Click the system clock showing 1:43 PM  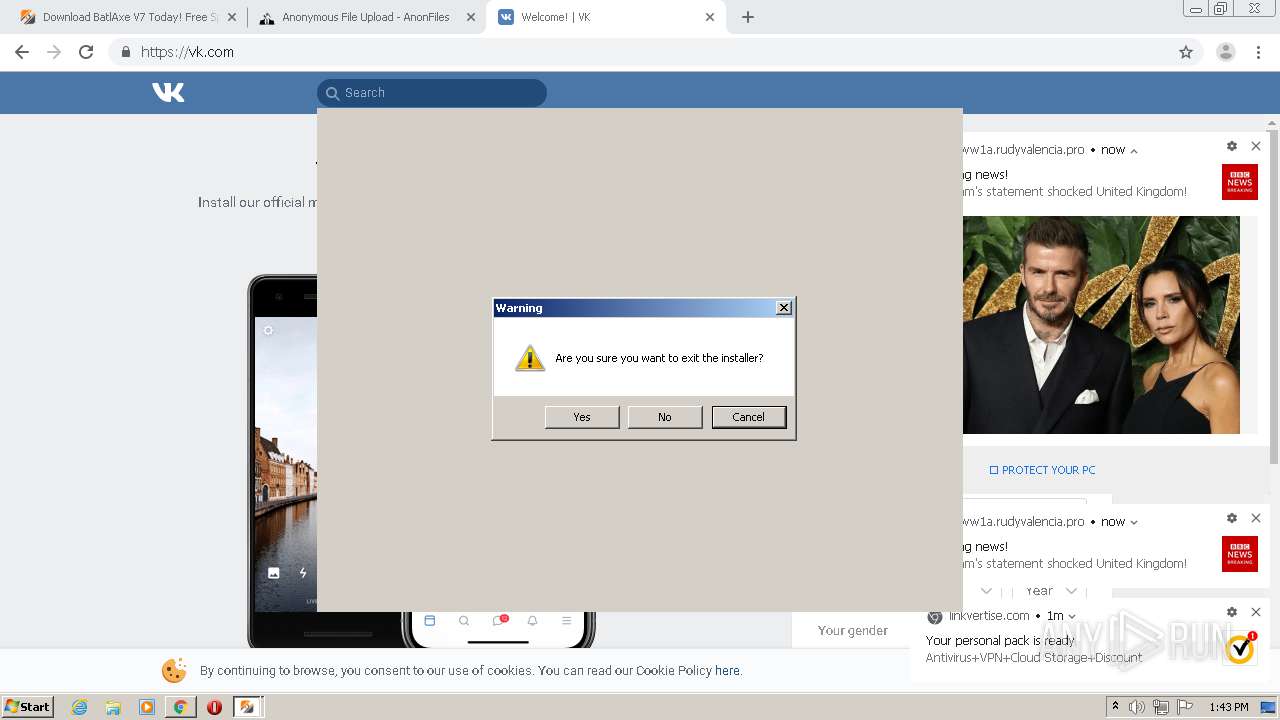click(x=1228, y=707)
